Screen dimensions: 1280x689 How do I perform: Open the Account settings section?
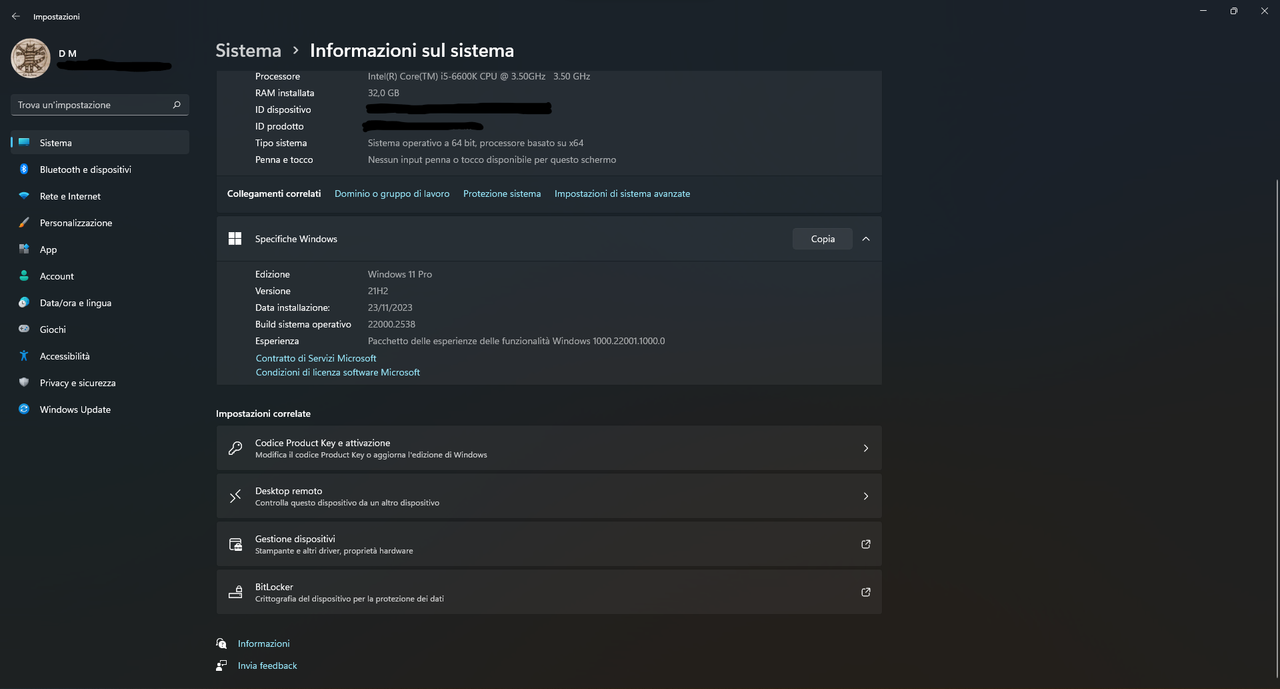100,276
